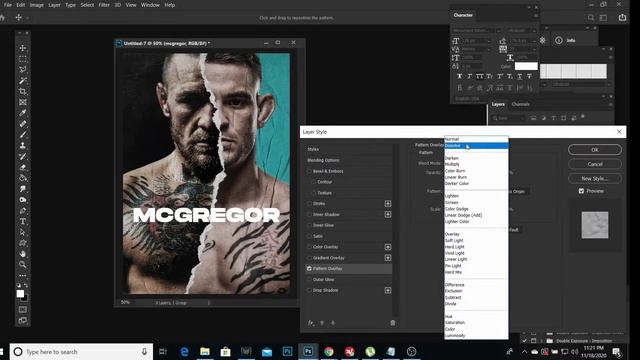Enable the Outer Glow checkbox
640x360 pixels.
tap(309, 280)
